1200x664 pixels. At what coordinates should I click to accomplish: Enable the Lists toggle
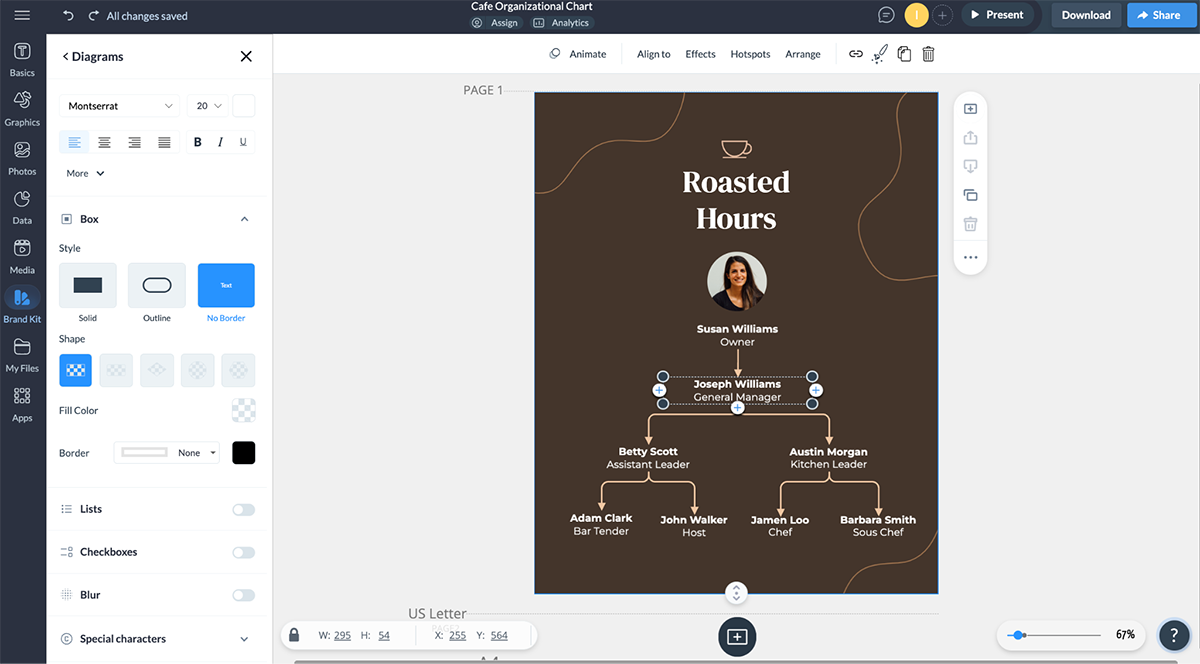[x=243, y=509]
